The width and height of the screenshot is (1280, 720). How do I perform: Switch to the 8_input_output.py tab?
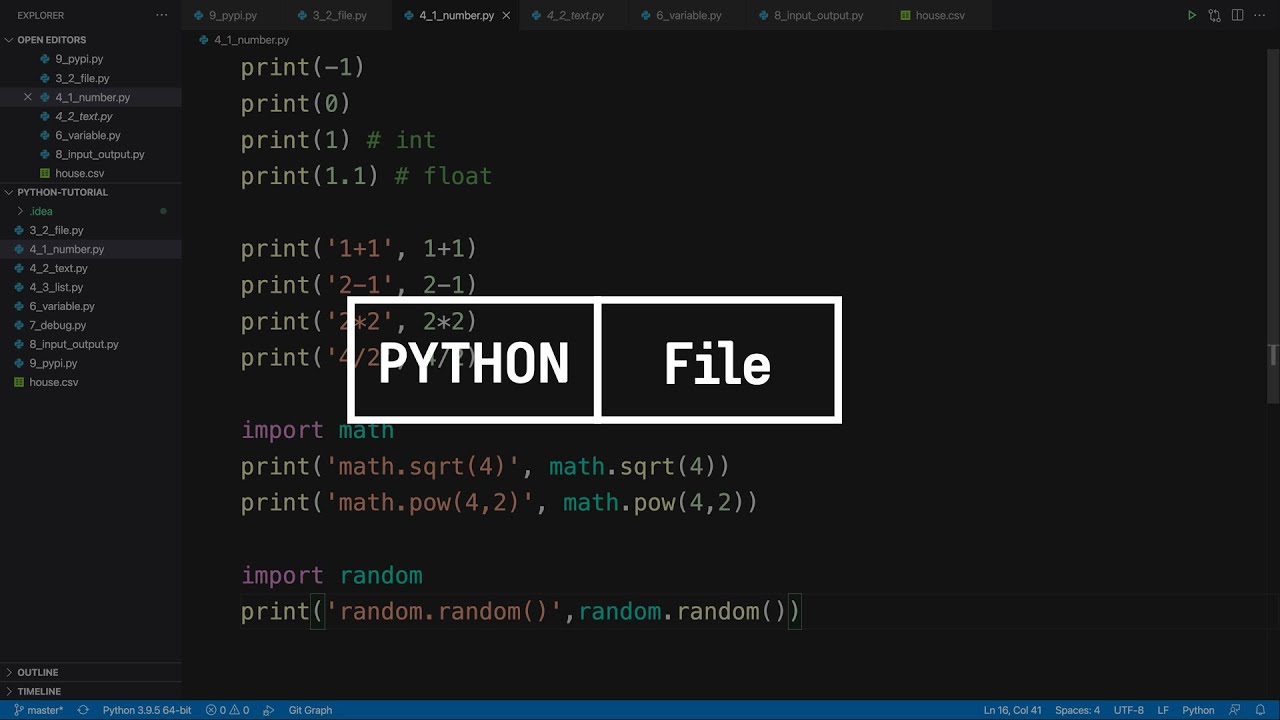click(817, 16)
